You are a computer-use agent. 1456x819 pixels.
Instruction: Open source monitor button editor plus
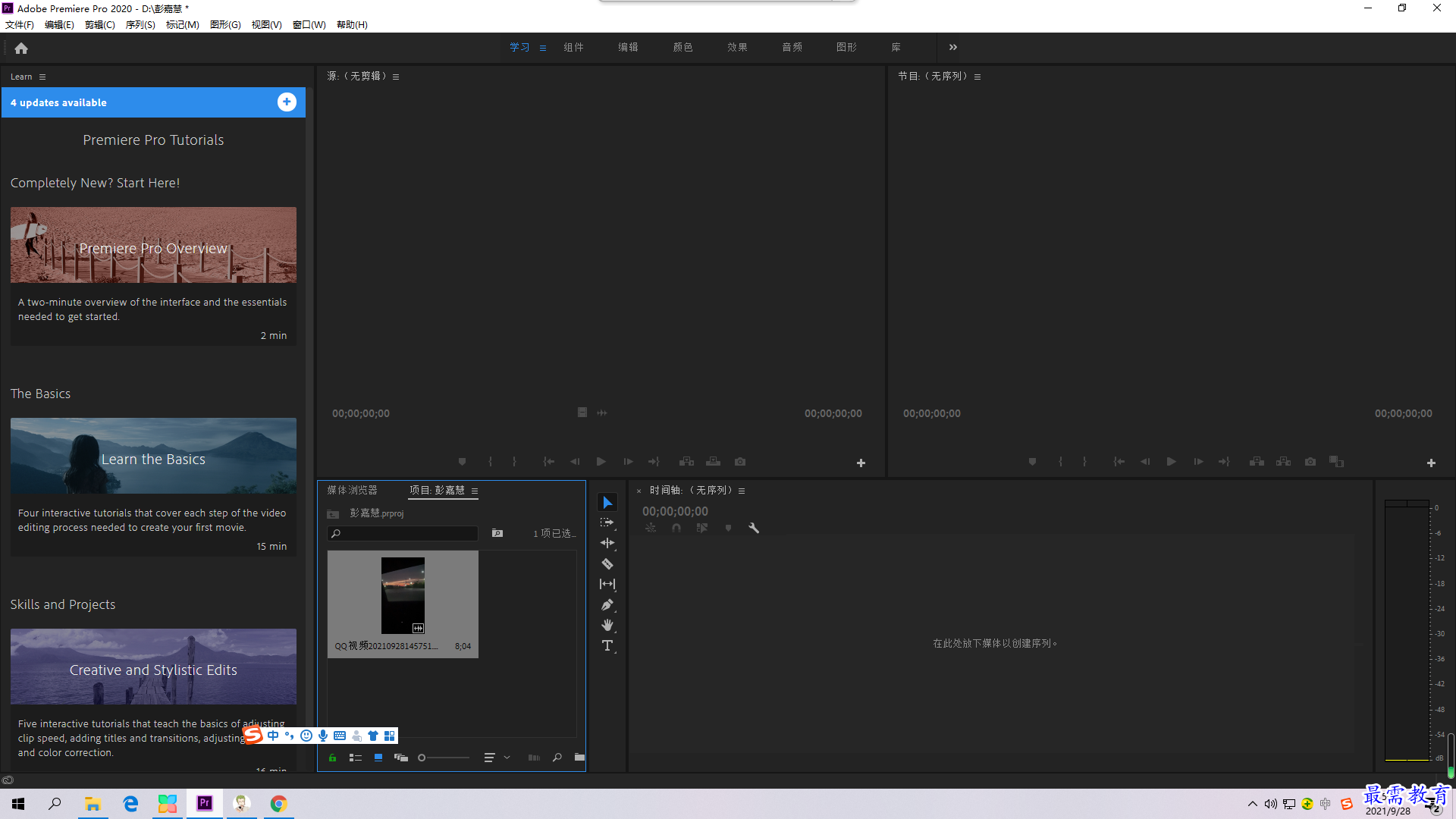pos(861,463)
